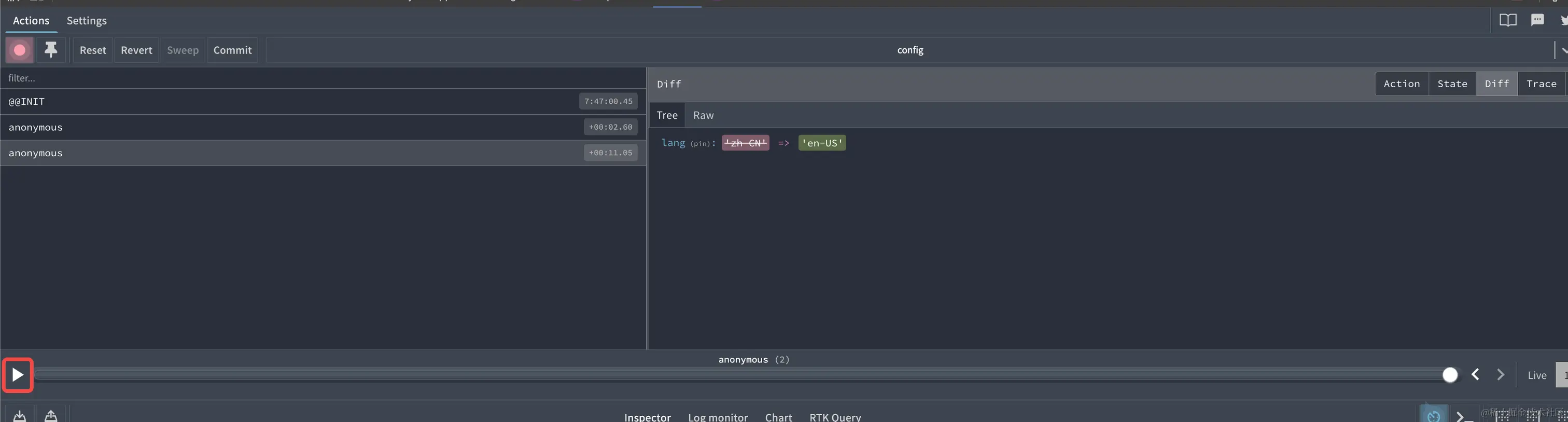The width and height of the screenshot is (1568, 422).
Task: Click the Revert button
Action: click(x=136, y=50)
